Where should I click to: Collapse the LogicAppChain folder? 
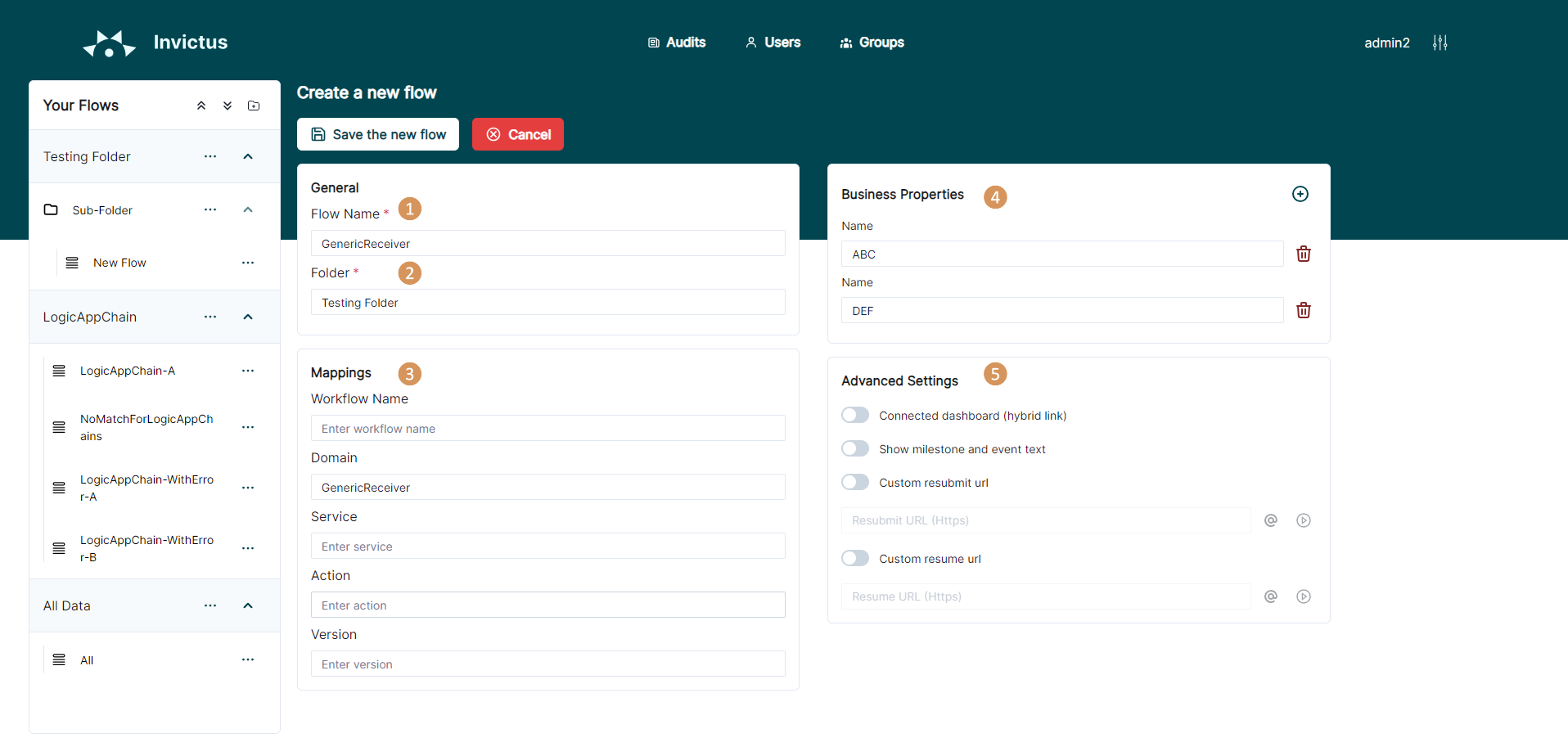pos(248,317)
